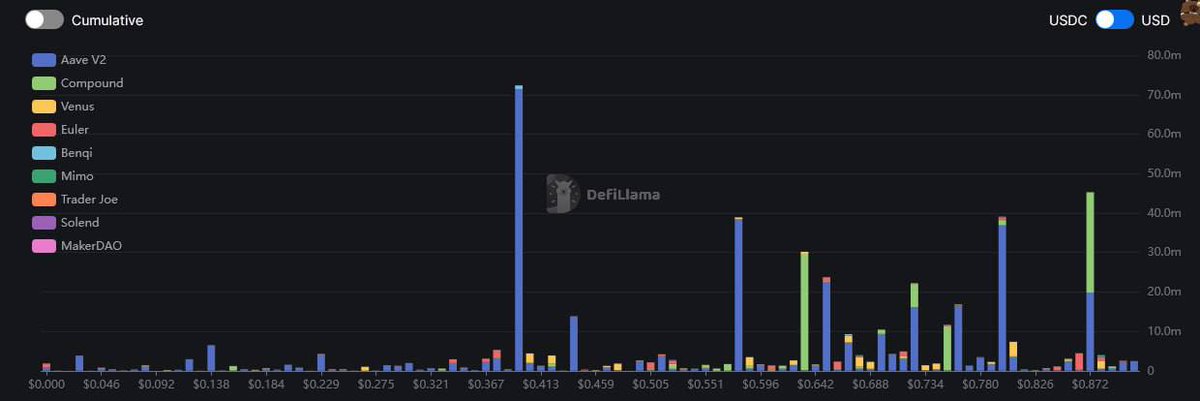The image size is (1200, 401).
Task: Click the Mimo legend color swatch
Action: tap(44, 176)
